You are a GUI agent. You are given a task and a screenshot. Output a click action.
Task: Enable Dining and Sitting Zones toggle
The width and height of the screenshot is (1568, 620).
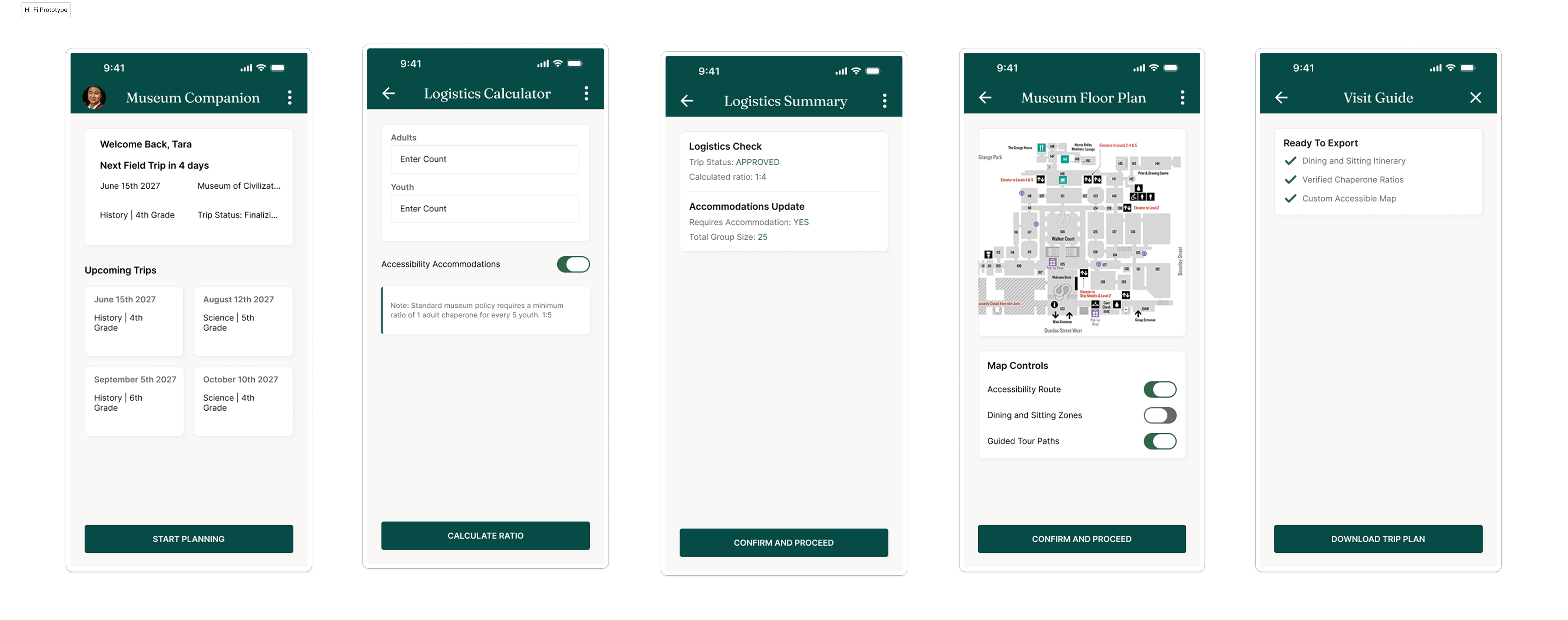point(1160,415)
